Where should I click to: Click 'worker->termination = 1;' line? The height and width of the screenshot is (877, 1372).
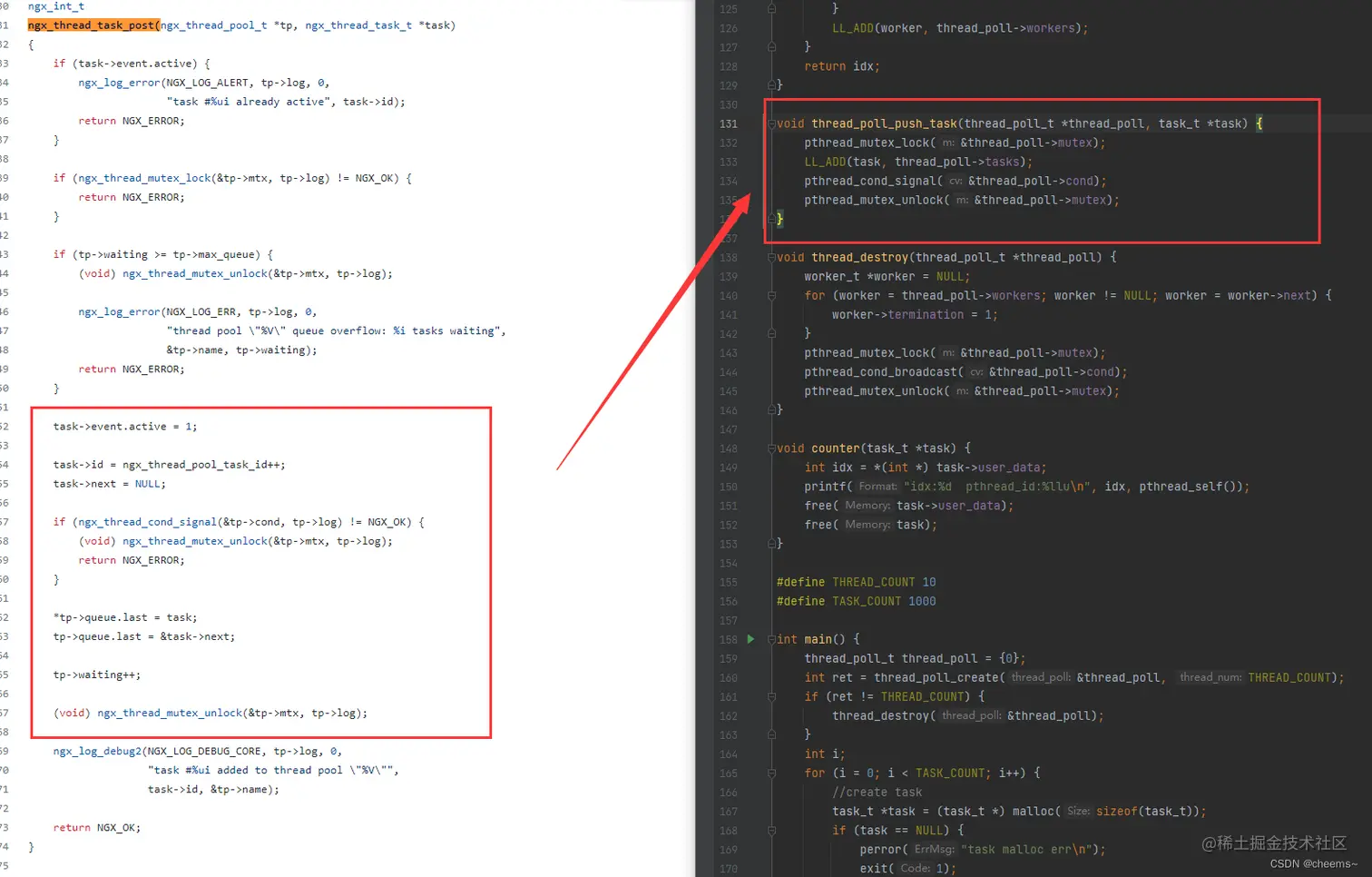click(x=915, y=314)
